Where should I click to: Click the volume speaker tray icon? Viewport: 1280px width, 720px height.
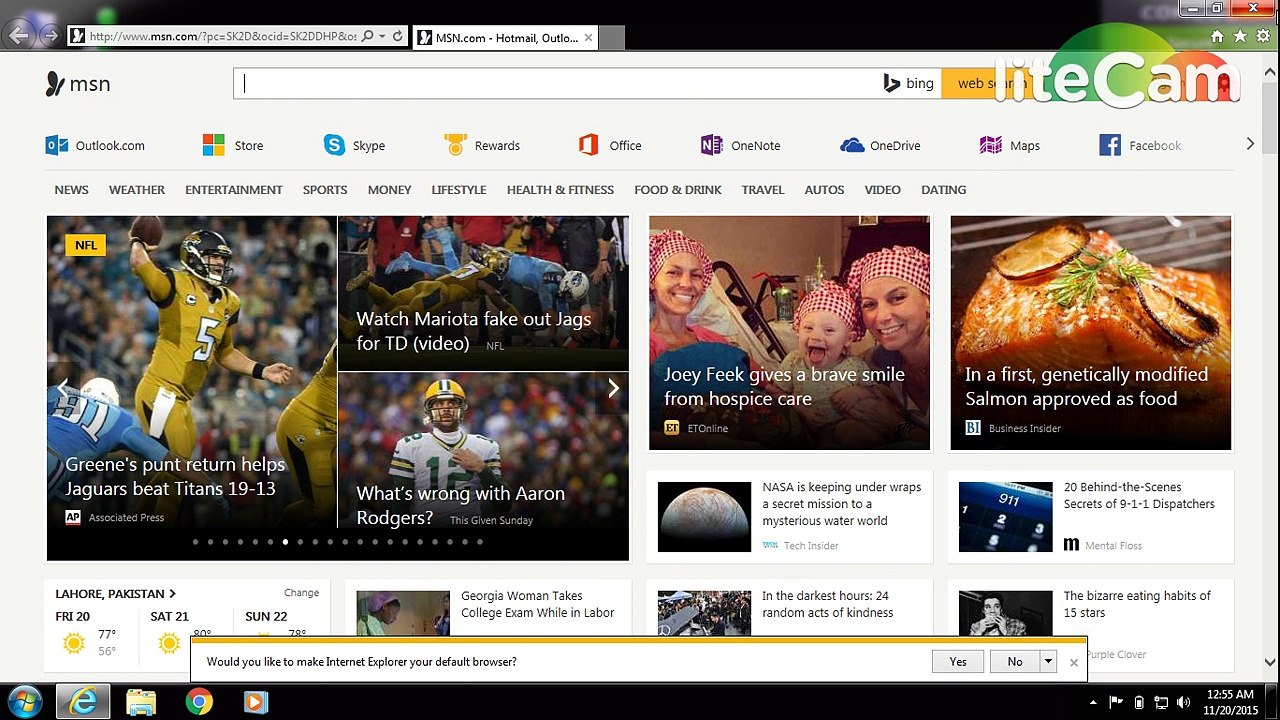1184,702
